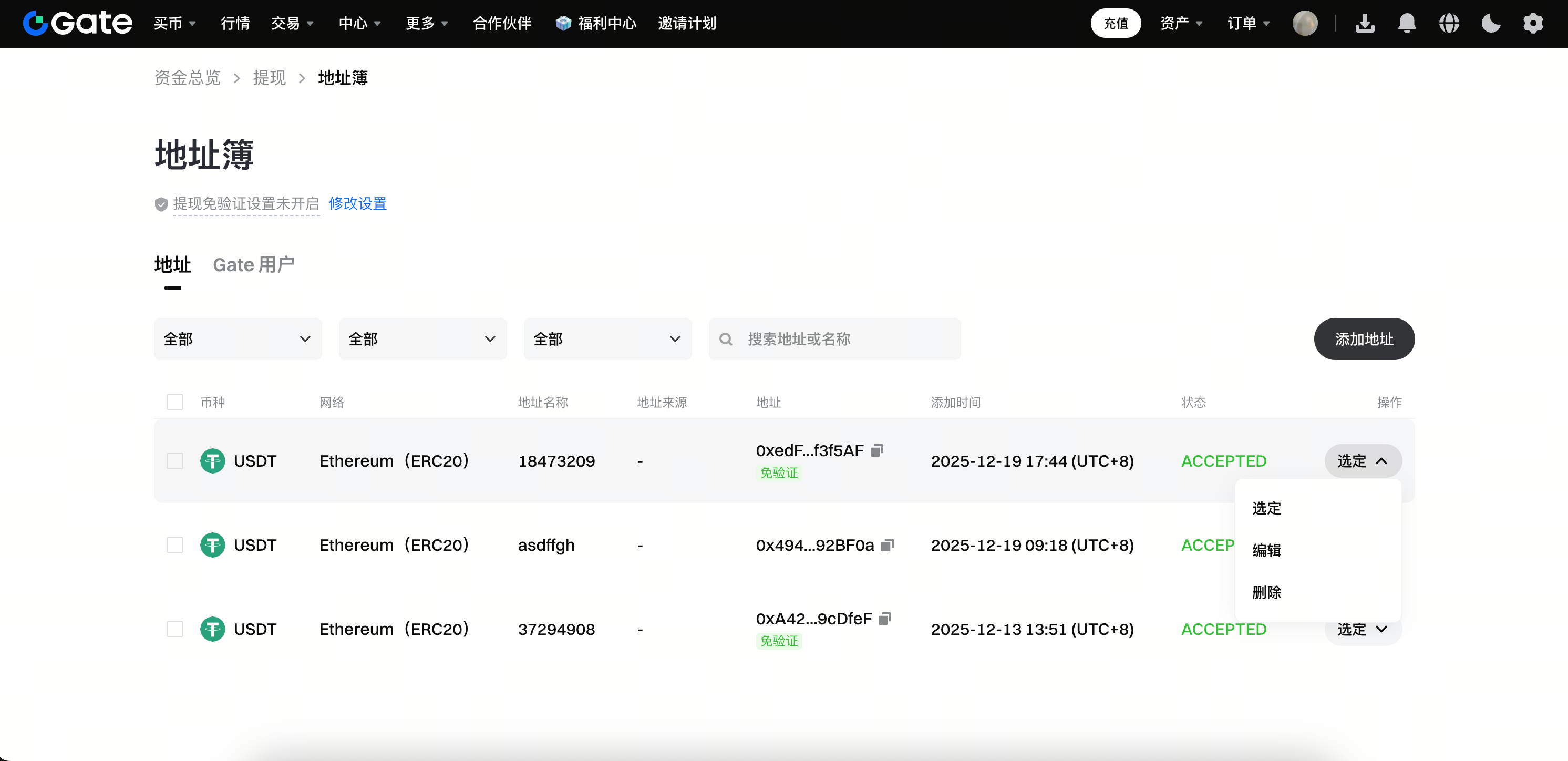Copy the 0x494...92BF0a address

point(888,545)
